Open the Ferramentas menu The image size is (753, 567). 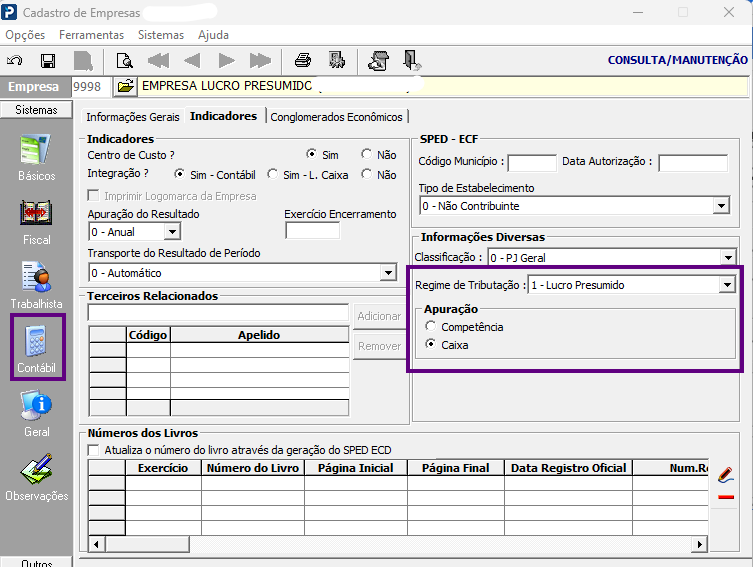pyautogui.click(x=91, y=35)
